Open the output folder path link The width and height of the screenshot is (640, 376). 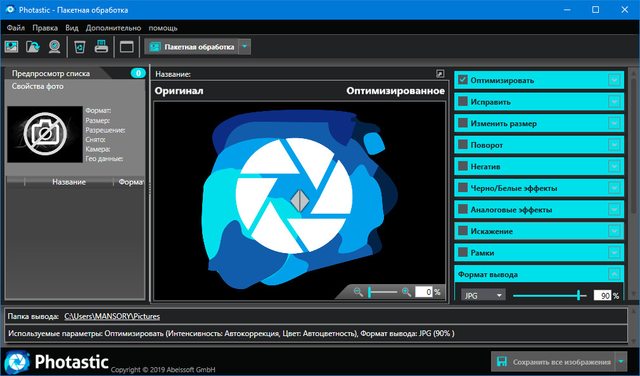click(112, 316)
